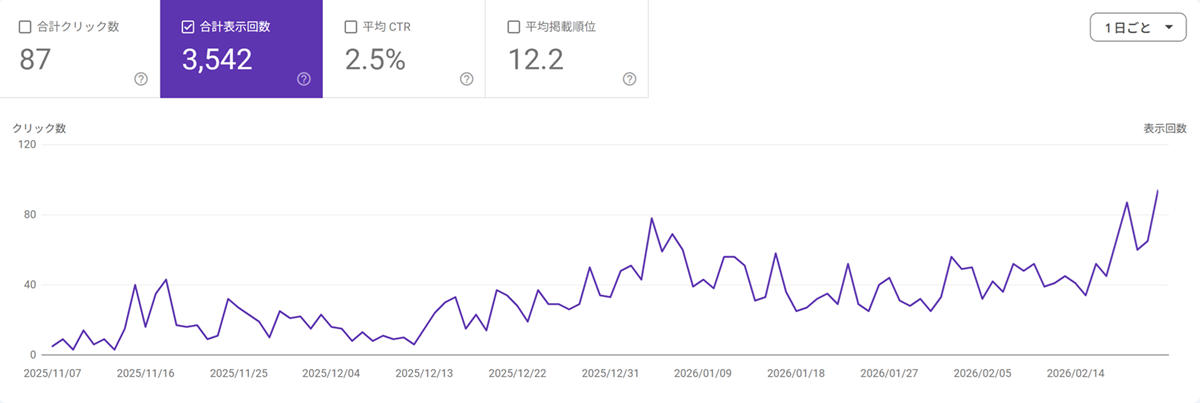Screen dimensions: 1200x403
Task: Click the 2.5% average CTR value
Action: [375, 60]
